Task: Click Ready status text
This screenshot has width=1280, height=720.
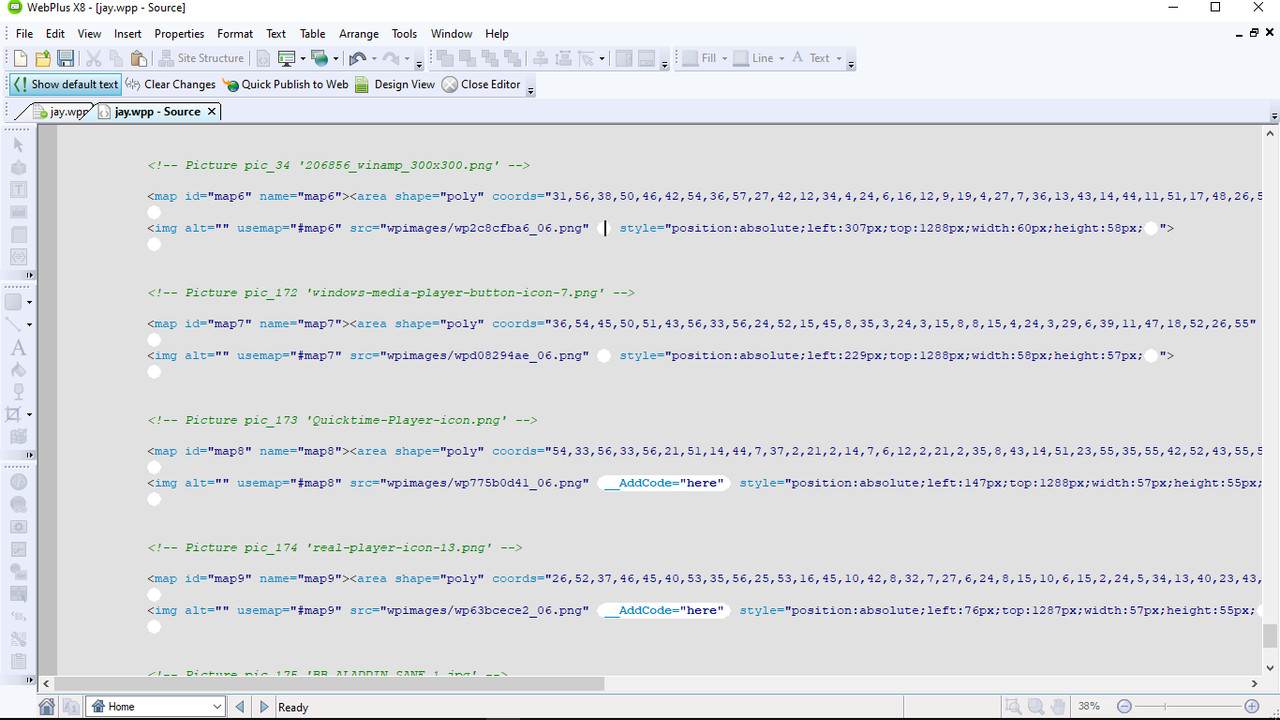Action: click(x=293, y=707)
